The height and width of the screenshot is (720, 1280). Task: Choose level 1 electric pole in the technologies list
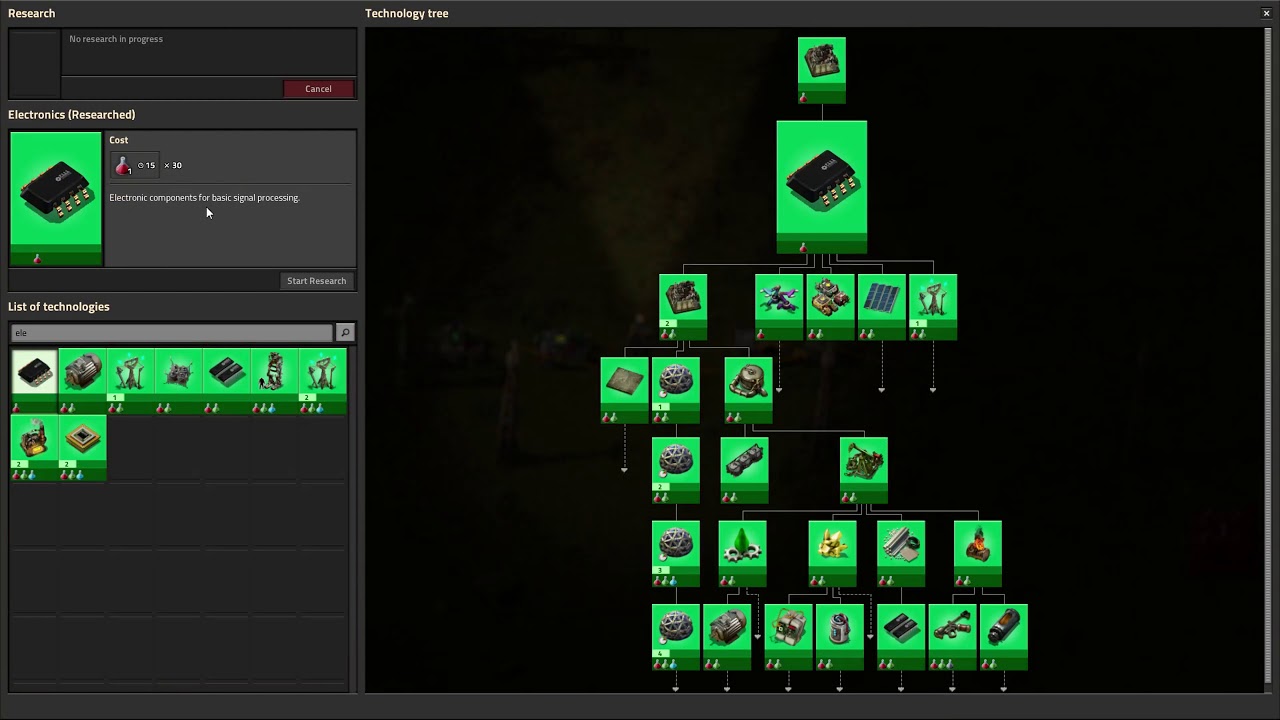[130, 380]
